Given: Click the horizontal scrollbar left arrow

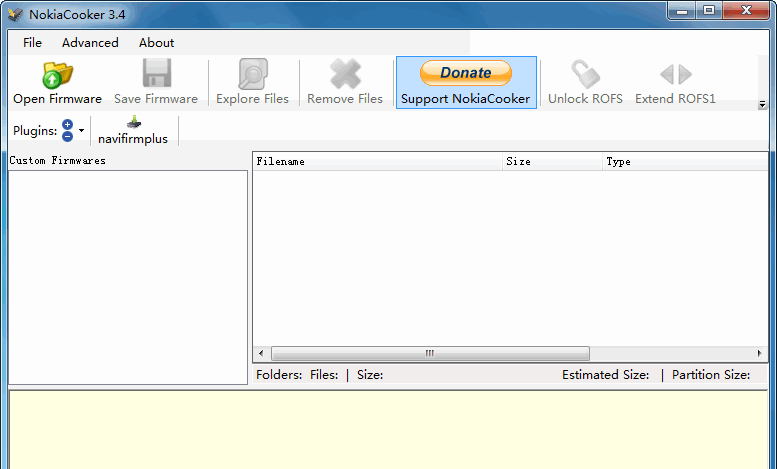Looking at the screenshot, I should tap(261, 353).
